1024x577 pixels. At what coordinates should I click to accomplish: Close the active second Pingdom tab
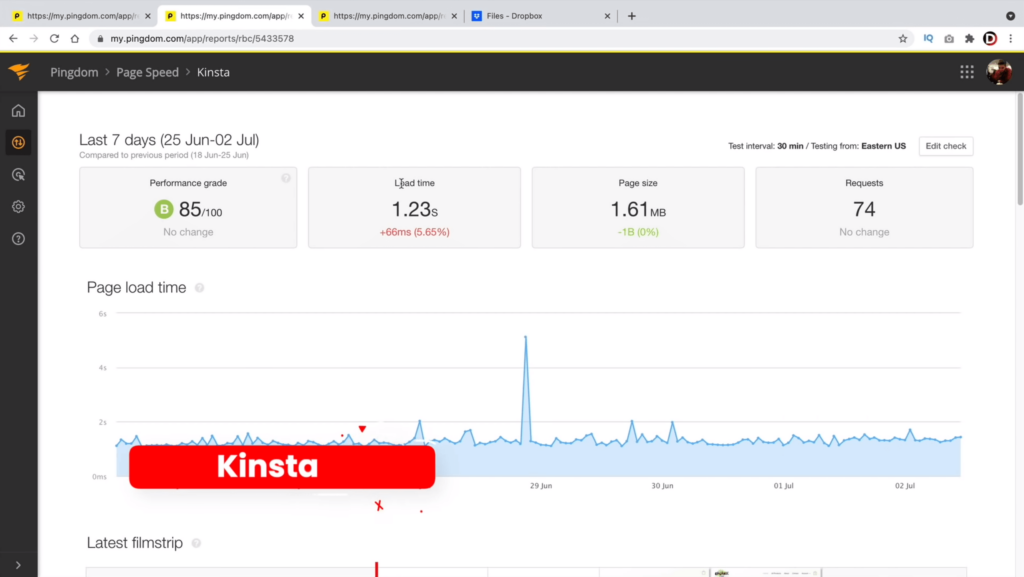tap(300, 16)
